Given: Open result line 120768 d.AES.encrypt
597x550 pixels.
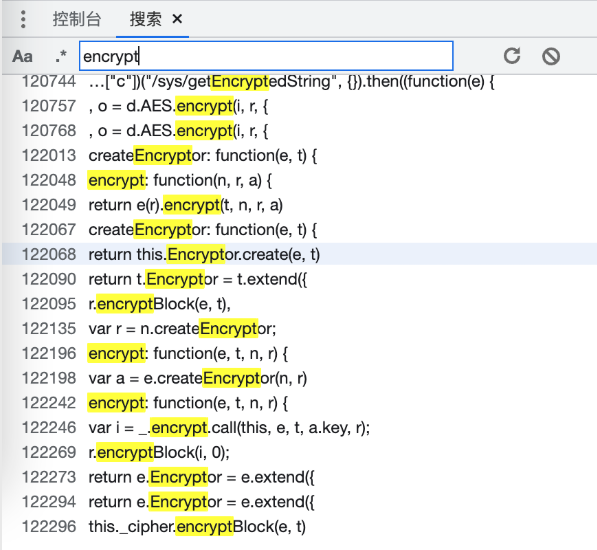Looking at the screenshot, I should coord(299,131).
